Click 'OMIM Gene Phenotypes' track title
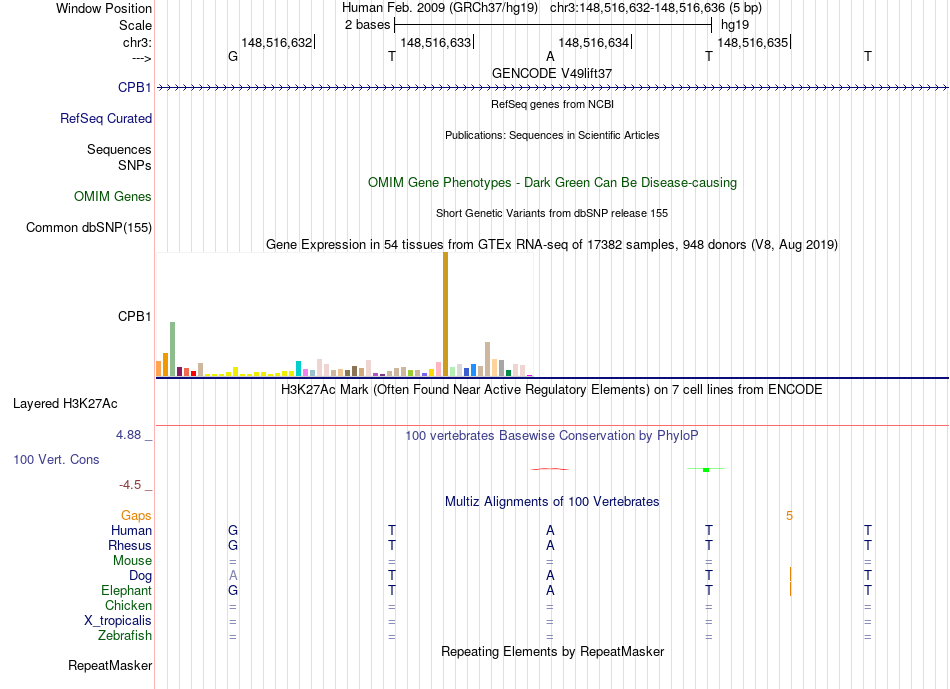This screenshot has height=689, width=950. (552, 182)
